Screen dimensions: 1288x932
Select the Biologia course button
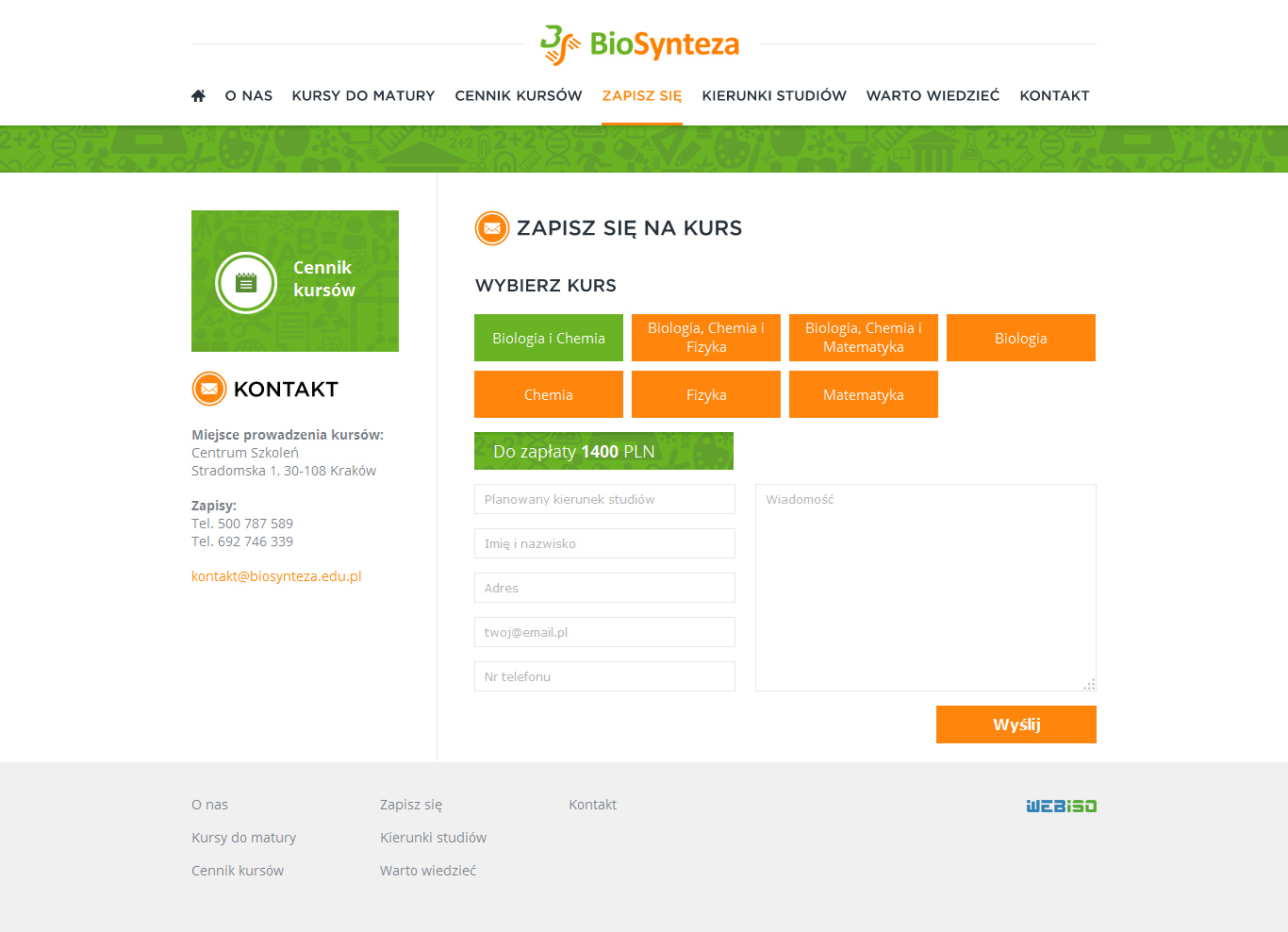[x=1021, y=338]
